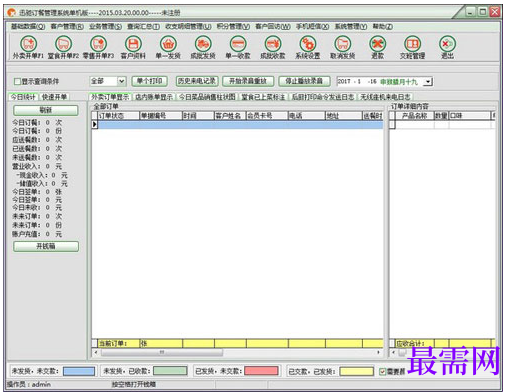Open system settings 系统设置 gear icon
Screen dimensions: 519x392
(308, 44)
